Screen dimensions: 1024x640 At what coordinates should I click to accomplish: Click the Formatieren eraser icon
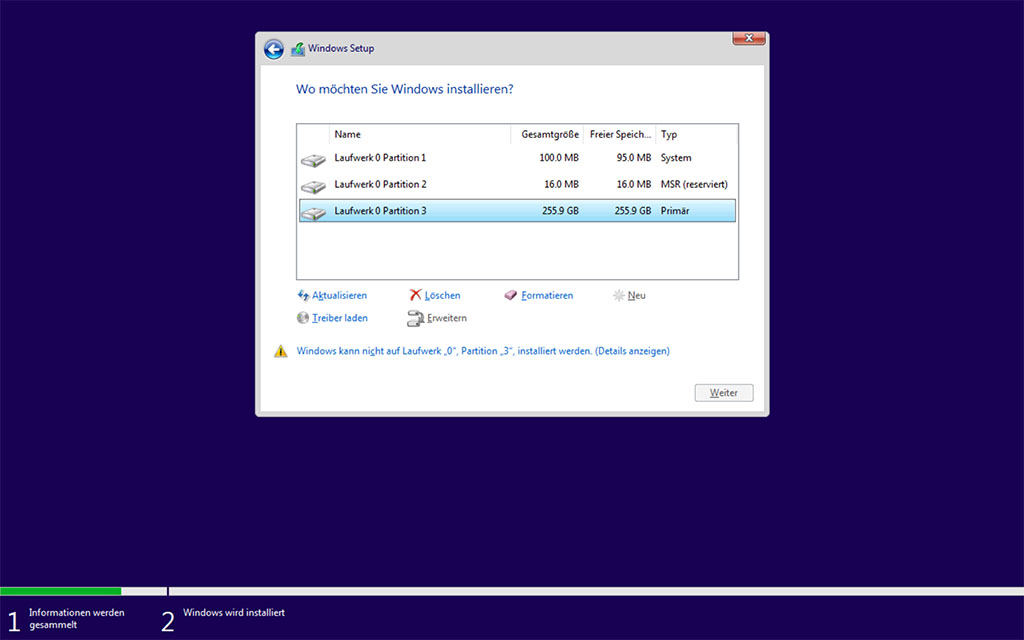tap(511, 295)
